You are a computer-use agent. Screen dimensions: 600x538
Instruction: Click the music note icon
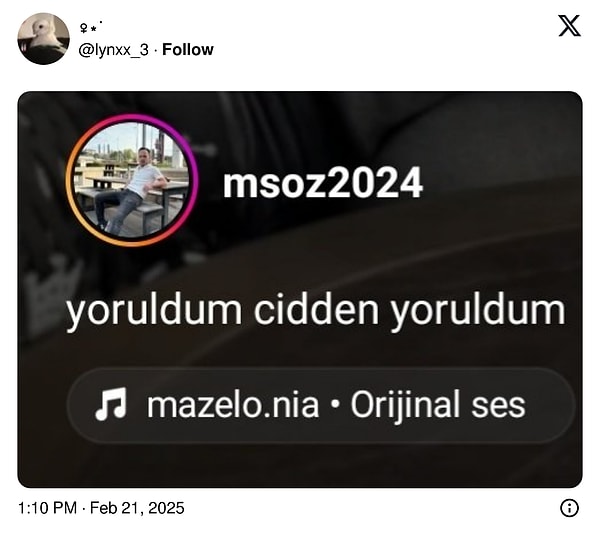coord(111,404)
